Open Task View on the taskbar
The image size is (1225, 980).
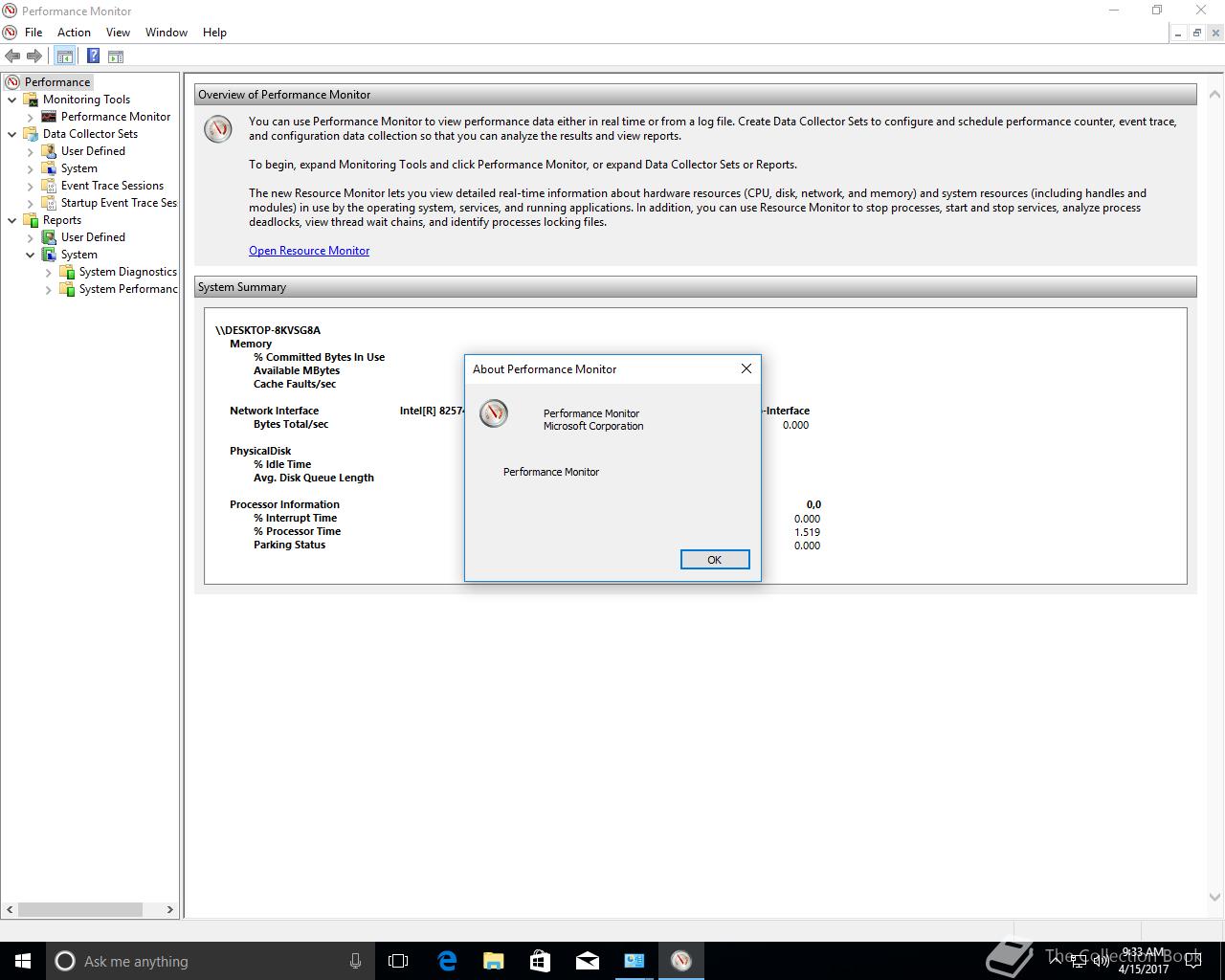pyautogui.click(x=398, y=961)
